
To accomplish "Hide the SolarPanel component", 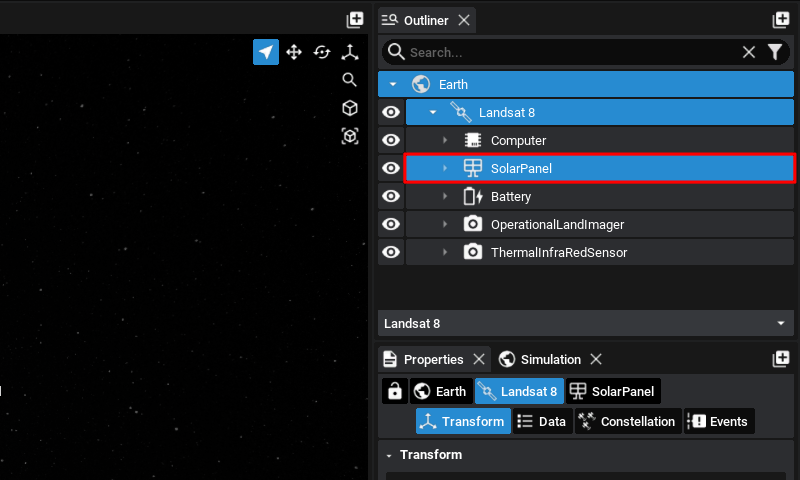I will click(x=391, y=168).
